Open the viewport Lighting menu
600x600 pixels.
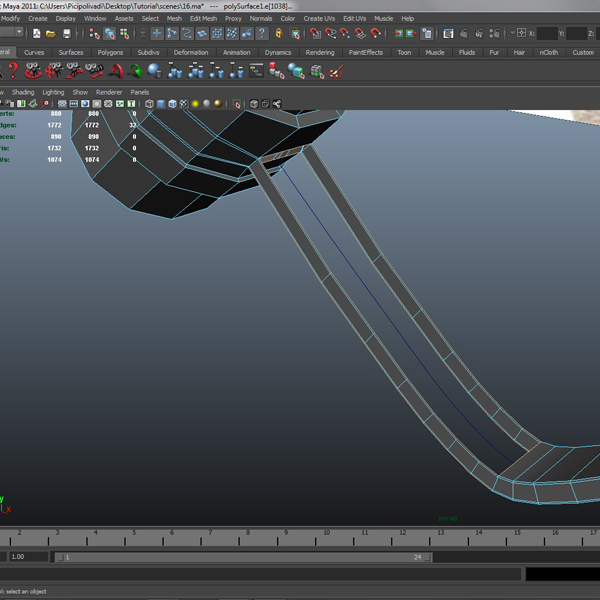pos(53,92)
